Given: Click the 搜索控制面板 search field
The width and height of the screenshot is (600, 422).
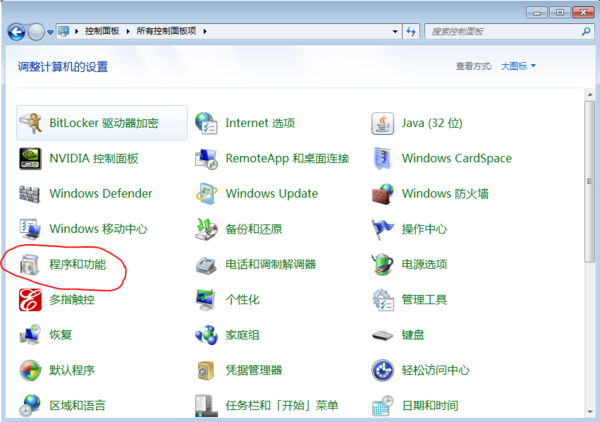Looking at the screenshot, I should 509,31.
